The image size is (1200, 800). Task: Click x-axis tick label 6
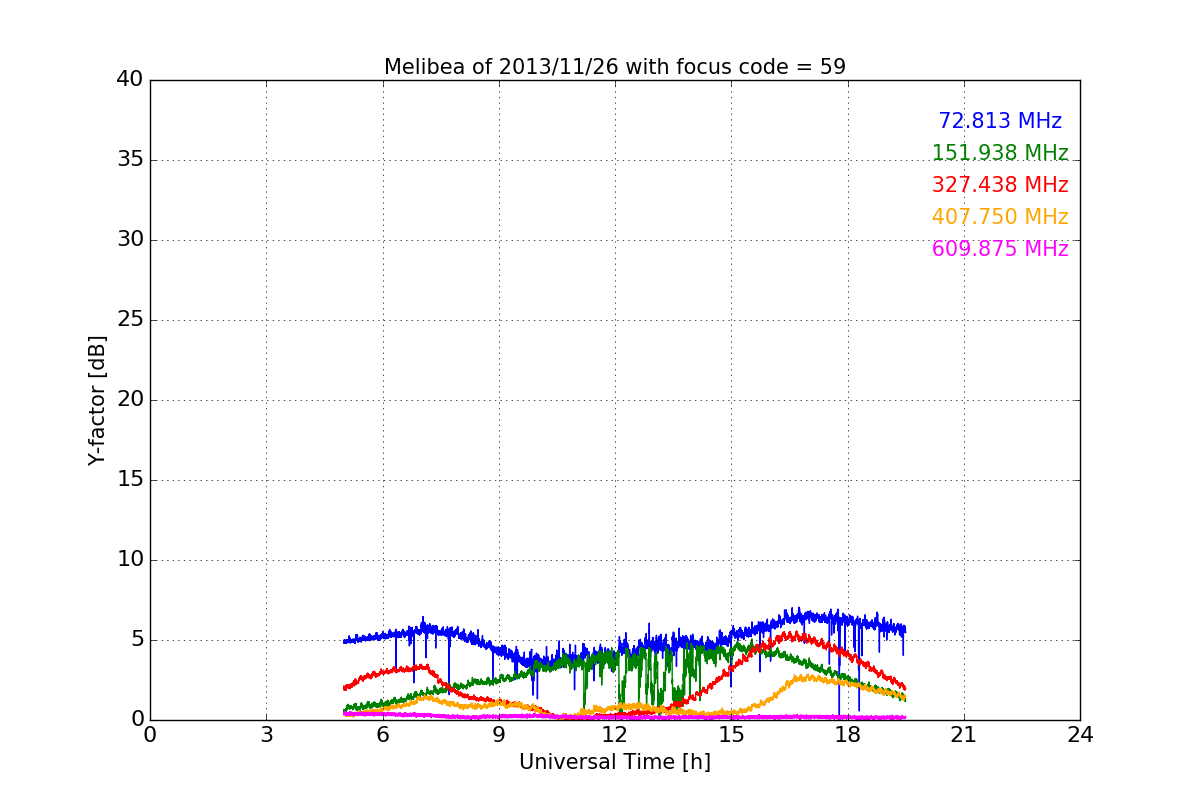tap(383, 735)
